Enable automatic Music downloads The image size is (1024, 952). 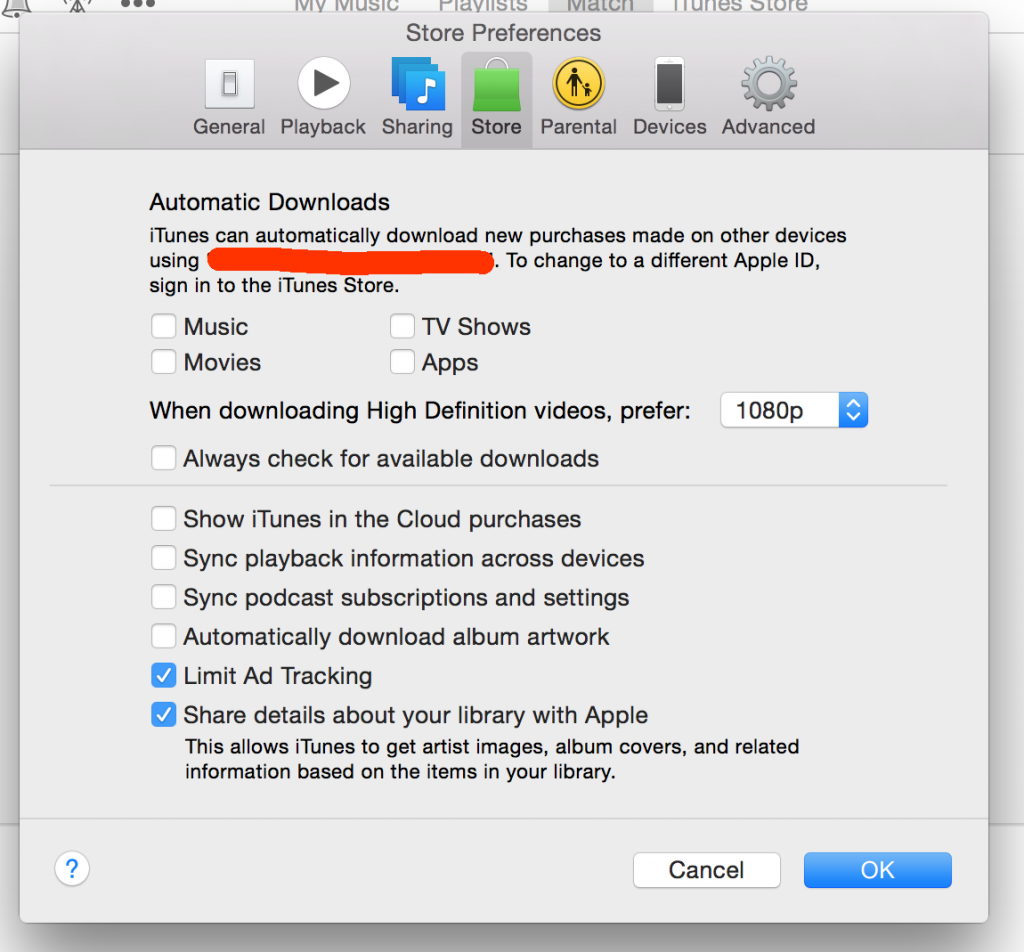pyautogui.click(x=163, y=326)
